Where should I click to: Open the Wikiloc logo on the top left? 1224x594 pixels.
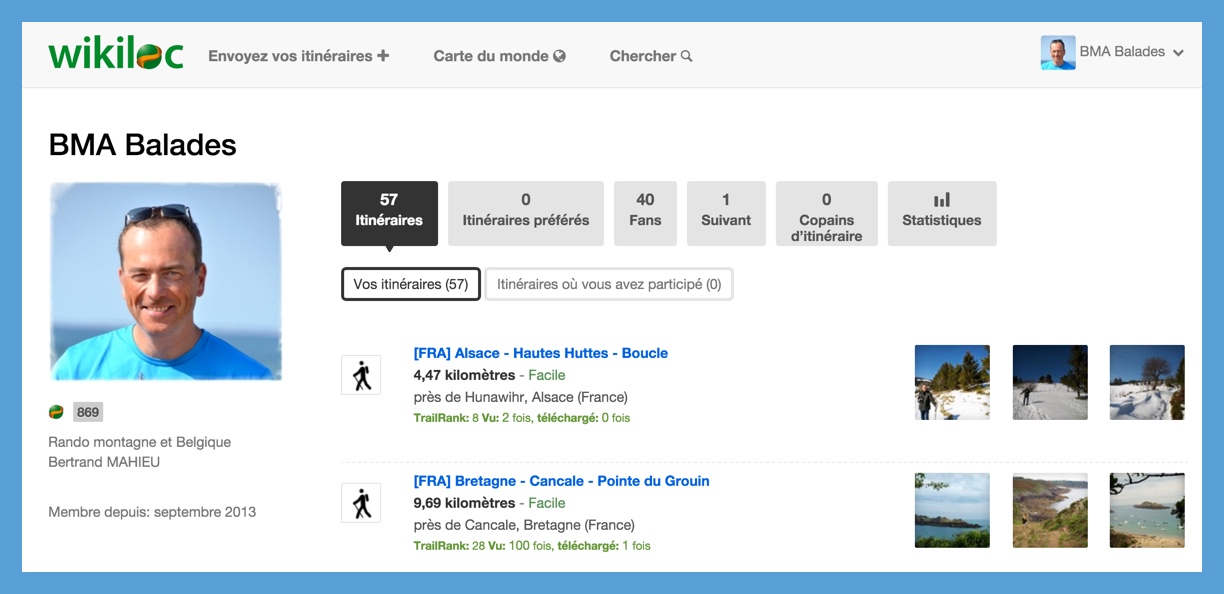(114, 54)
